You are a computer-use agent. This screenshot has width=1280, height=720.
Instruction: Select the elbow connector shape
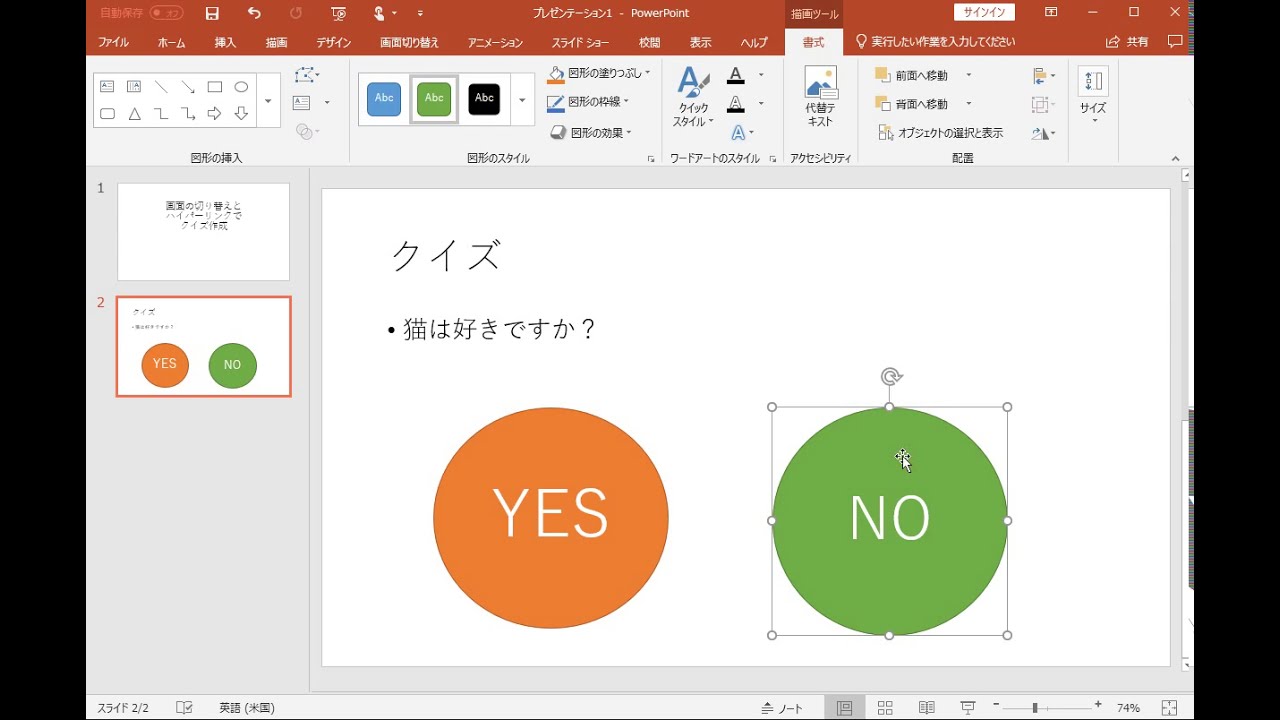coord(161,114)
